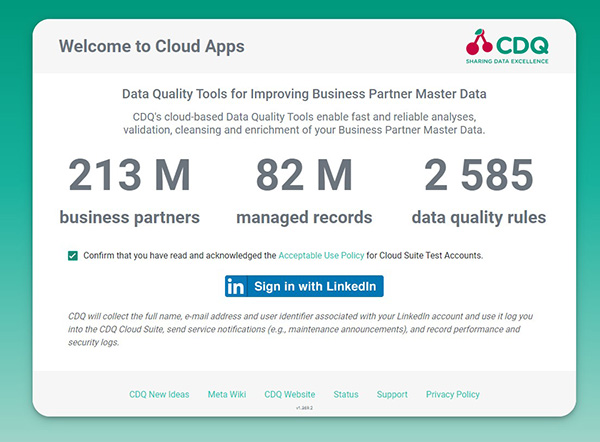Screen dimensions: 600x442
Task: Click the 'data quality rules' label
Action: coord(479,217)
